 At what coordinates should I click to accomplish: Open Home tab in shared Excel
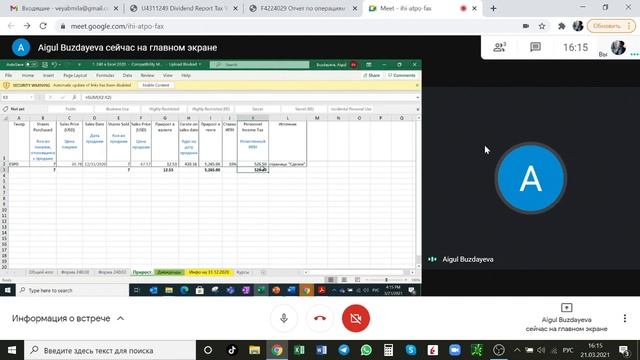28,76
